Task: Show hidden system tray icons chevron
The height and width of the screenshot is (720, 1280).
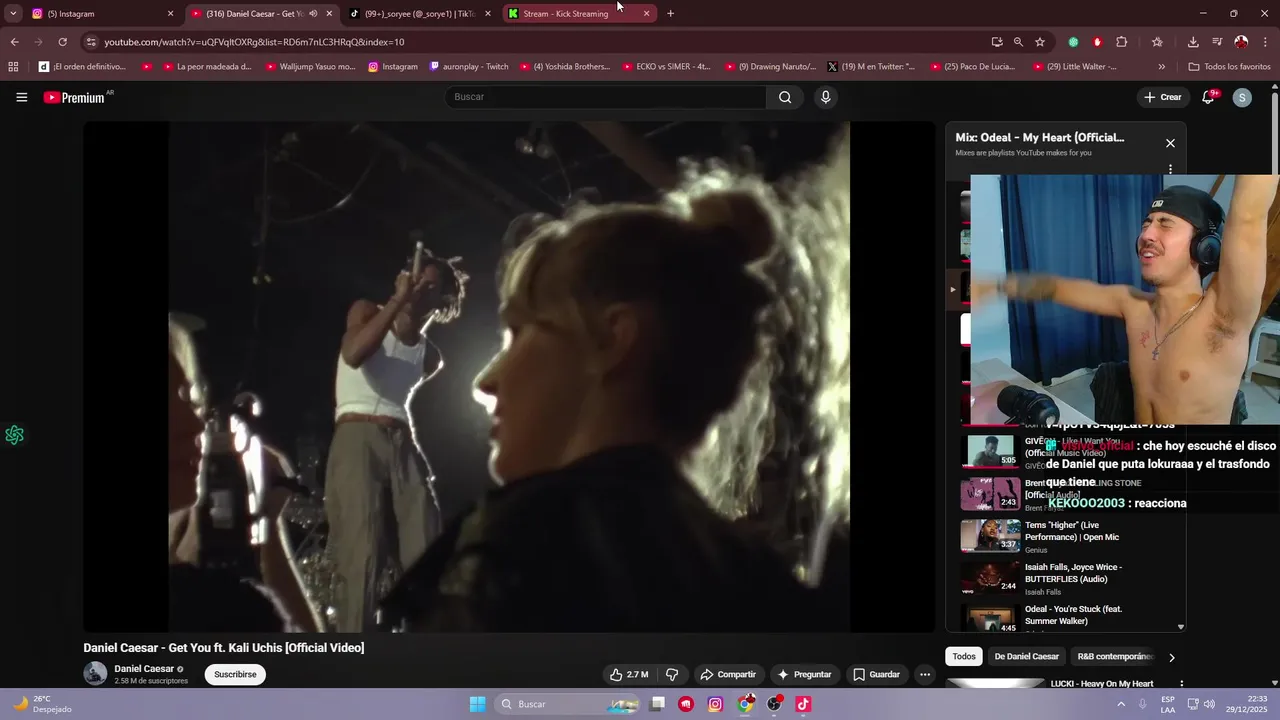Action: 1121,704
